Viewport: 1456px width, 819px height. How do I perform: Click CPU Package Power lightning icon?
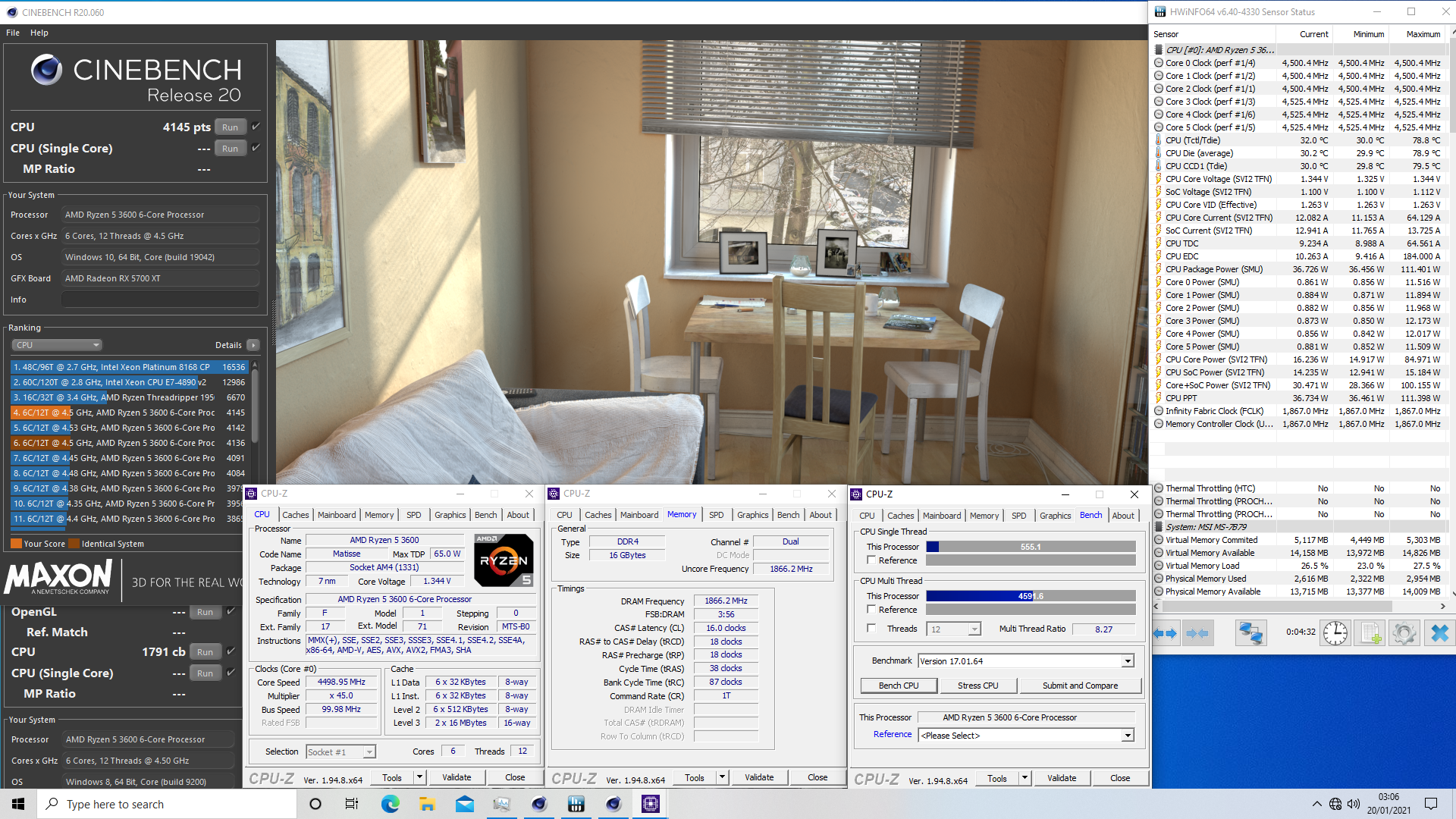pyautogui.click(x=1159, y=269)
